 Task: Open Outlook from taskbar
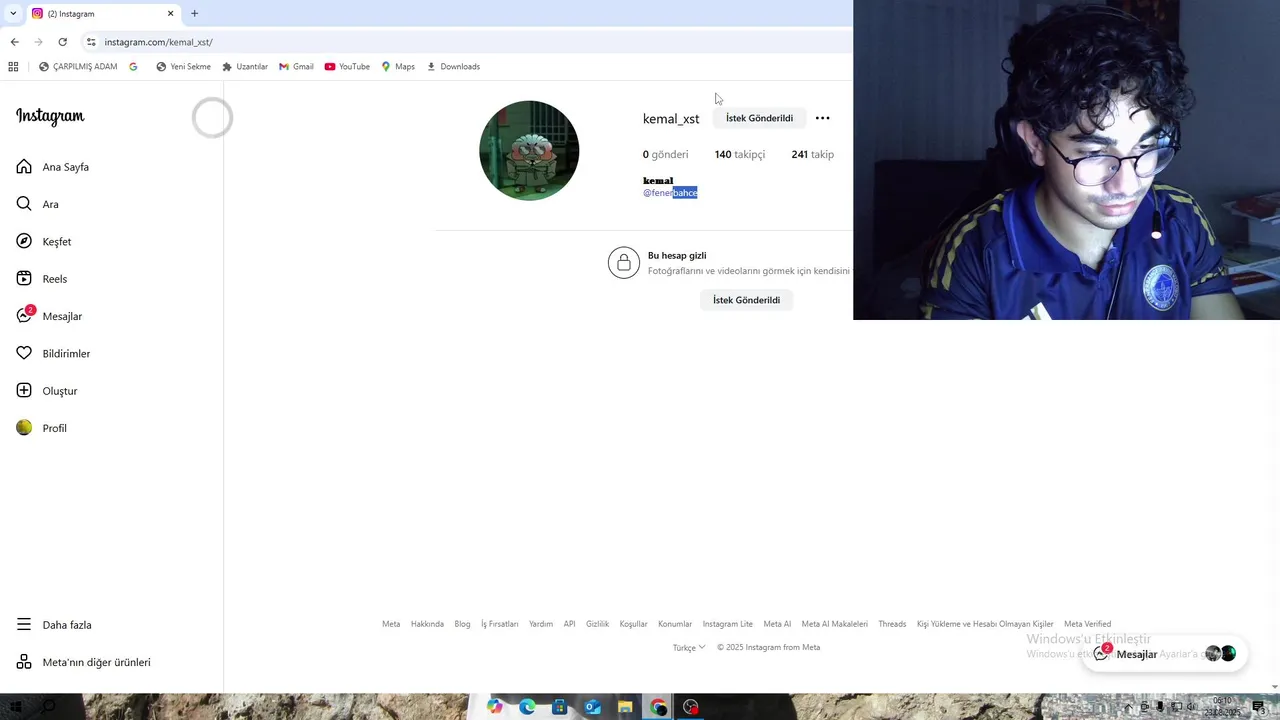pos(592,707)
